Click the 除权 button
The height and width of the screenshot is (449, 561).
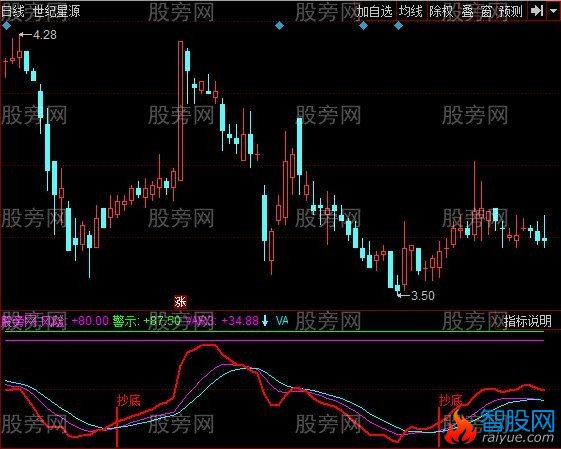coord(441,11)
